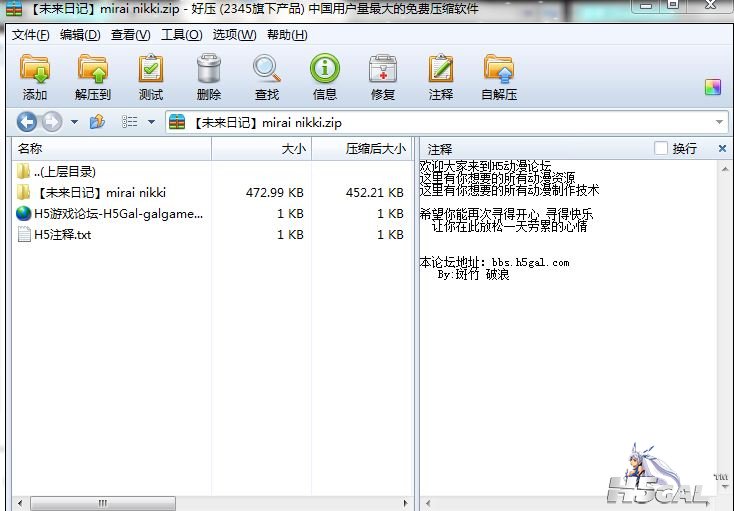
Task: Expand the view mode dropdown arrow
Action: pos(152,122)
